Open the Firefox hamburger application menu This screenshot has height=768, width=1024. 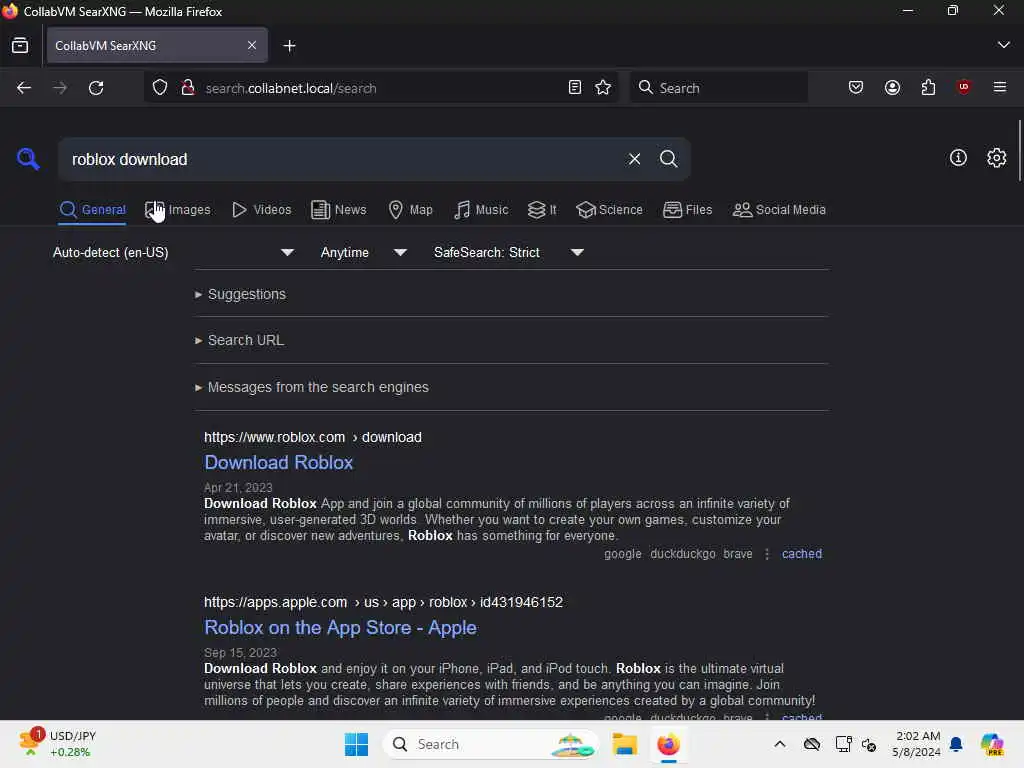[1000, 88]
